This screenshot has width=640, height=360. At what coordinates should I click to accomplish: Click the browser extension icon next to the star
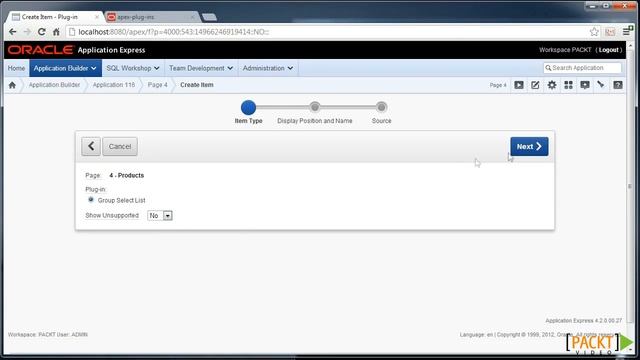[x=610, y=32]
